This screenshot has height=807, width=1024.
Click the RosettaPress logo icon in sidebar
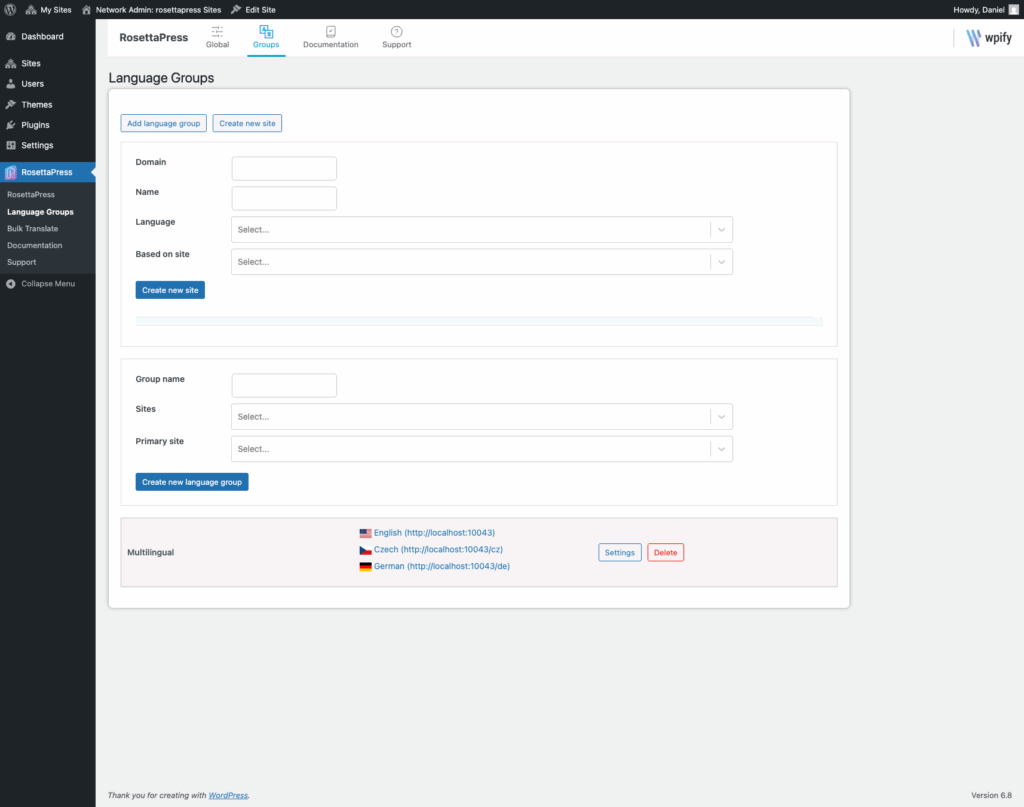pos(11,172)
